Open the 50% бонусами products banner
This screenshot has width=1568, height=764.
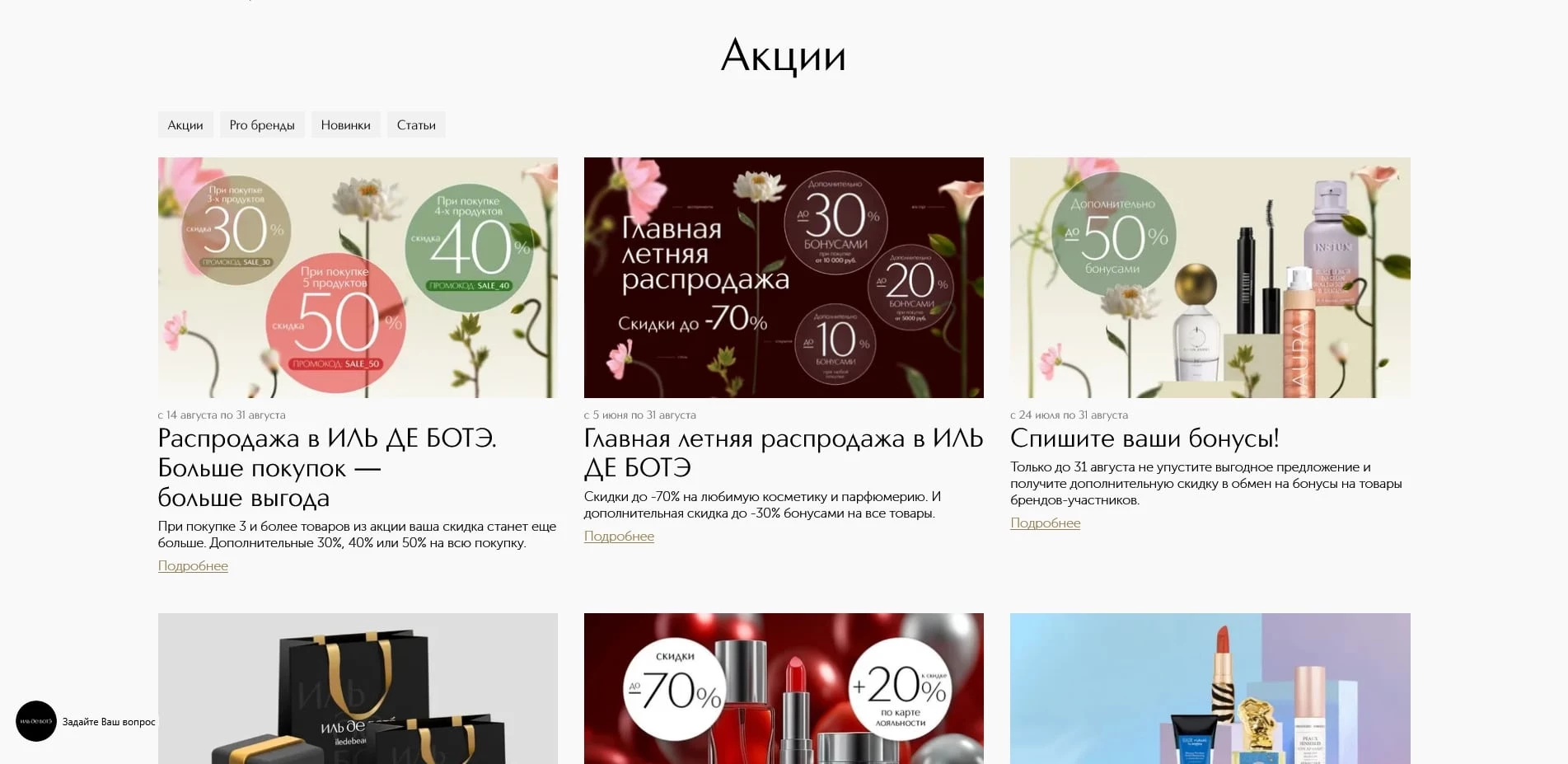(1210, 278)
